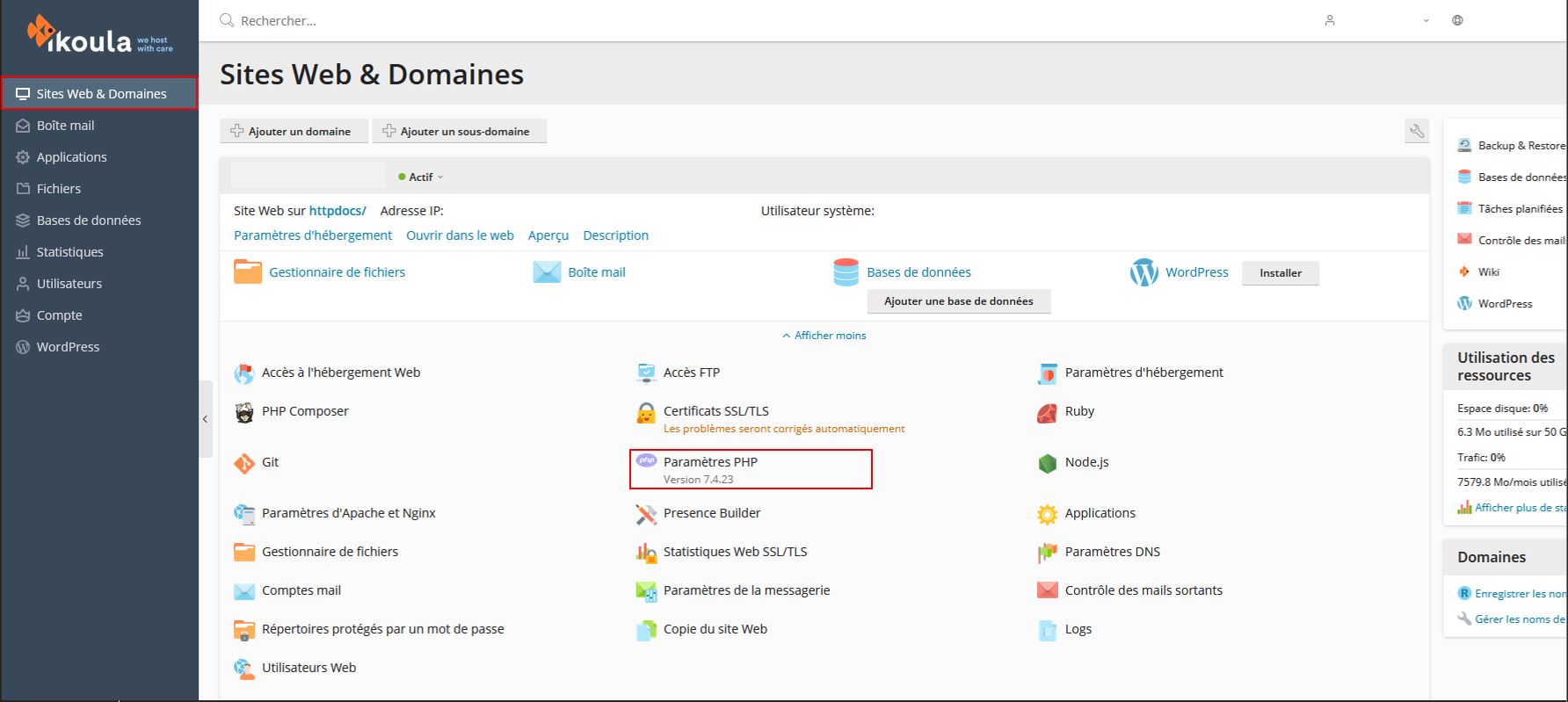Open the large WordPress logo icon
This screenshot has width=1568, height=702.
(1144, 273)
